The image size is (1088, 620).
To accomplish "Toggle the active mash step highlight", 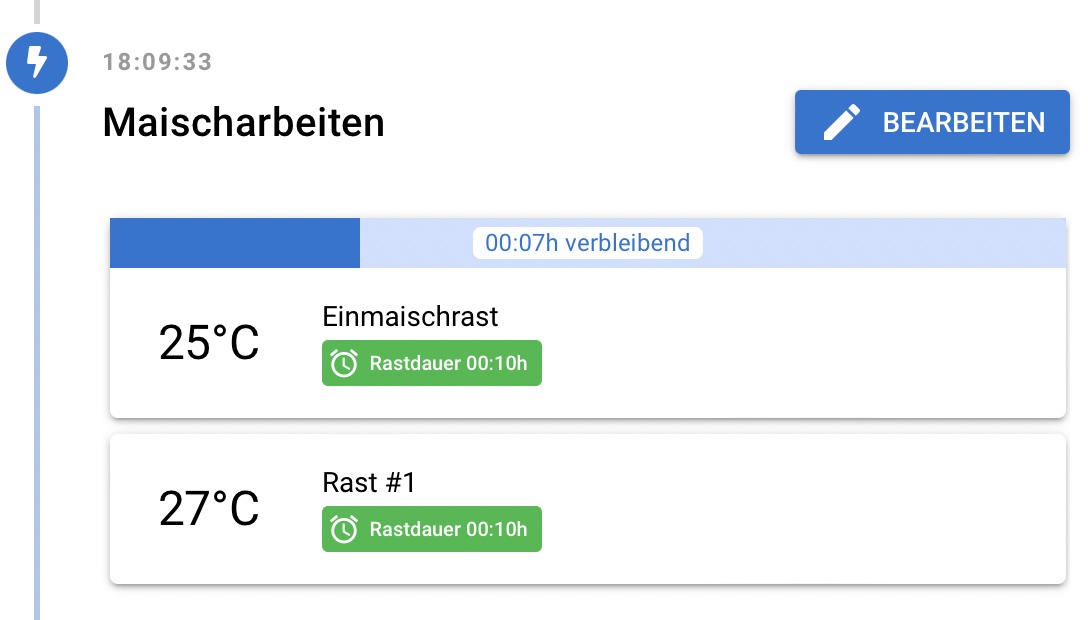I will pos(235,242).
